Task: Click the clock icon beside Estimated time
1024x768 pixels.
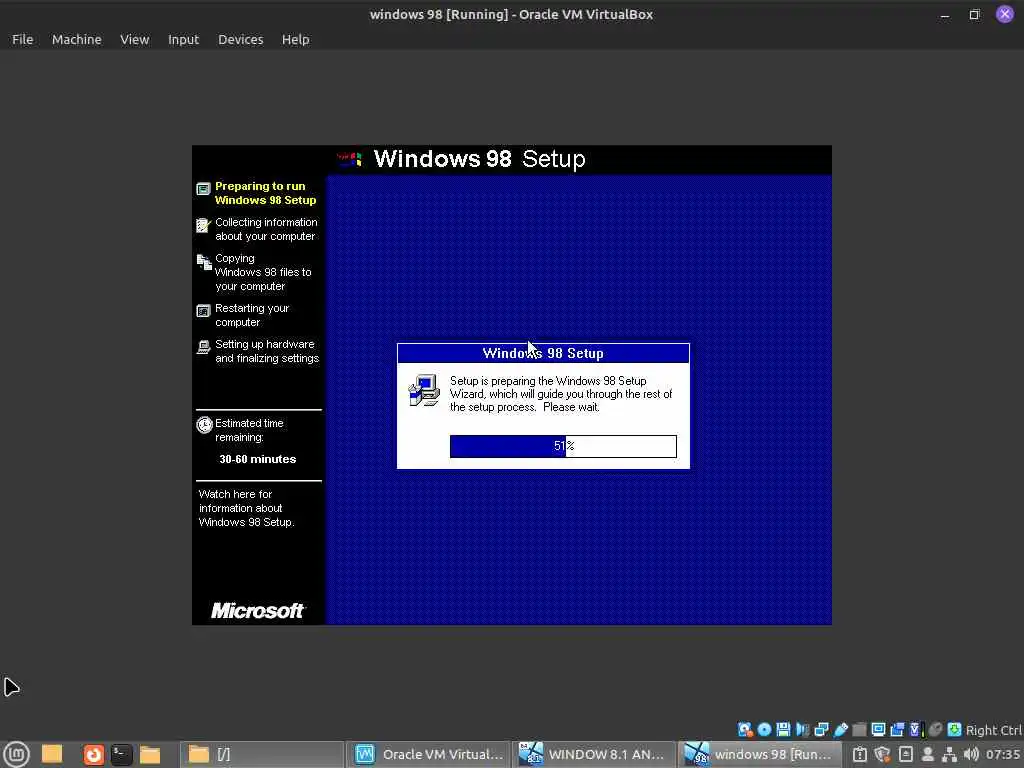Action: point(204,425)
